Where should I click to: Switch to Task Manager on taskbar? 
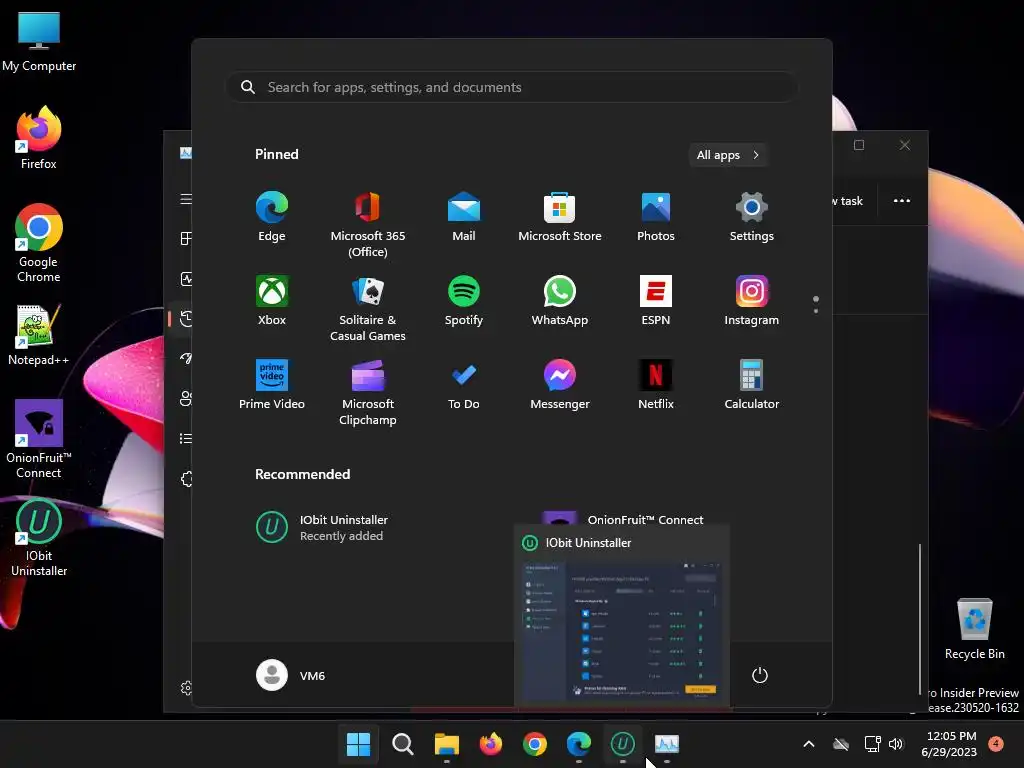[x=667, y=744]
